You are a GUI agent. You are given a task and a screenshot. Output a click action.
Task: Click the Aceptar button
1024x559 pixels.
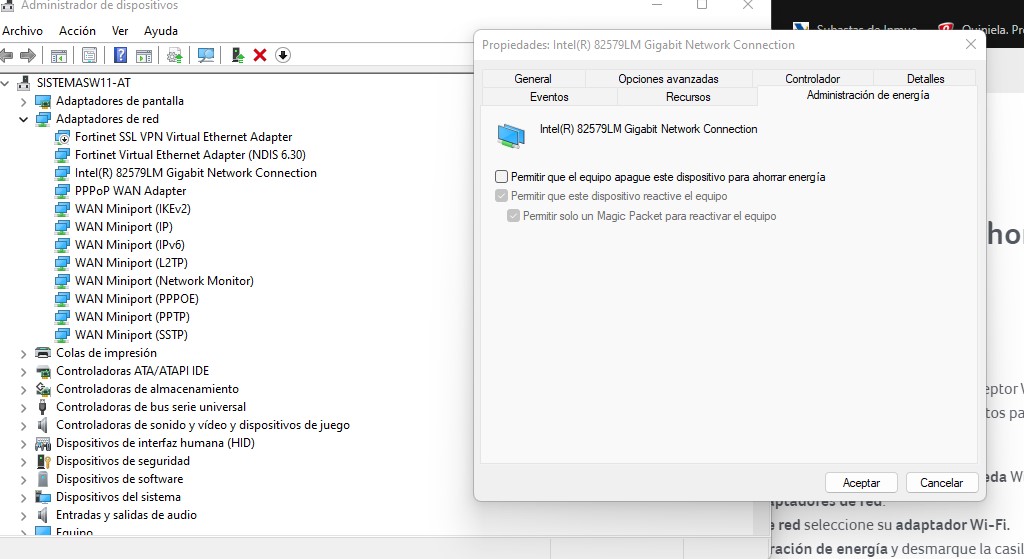pyautogui.click(x=861, y=483)
